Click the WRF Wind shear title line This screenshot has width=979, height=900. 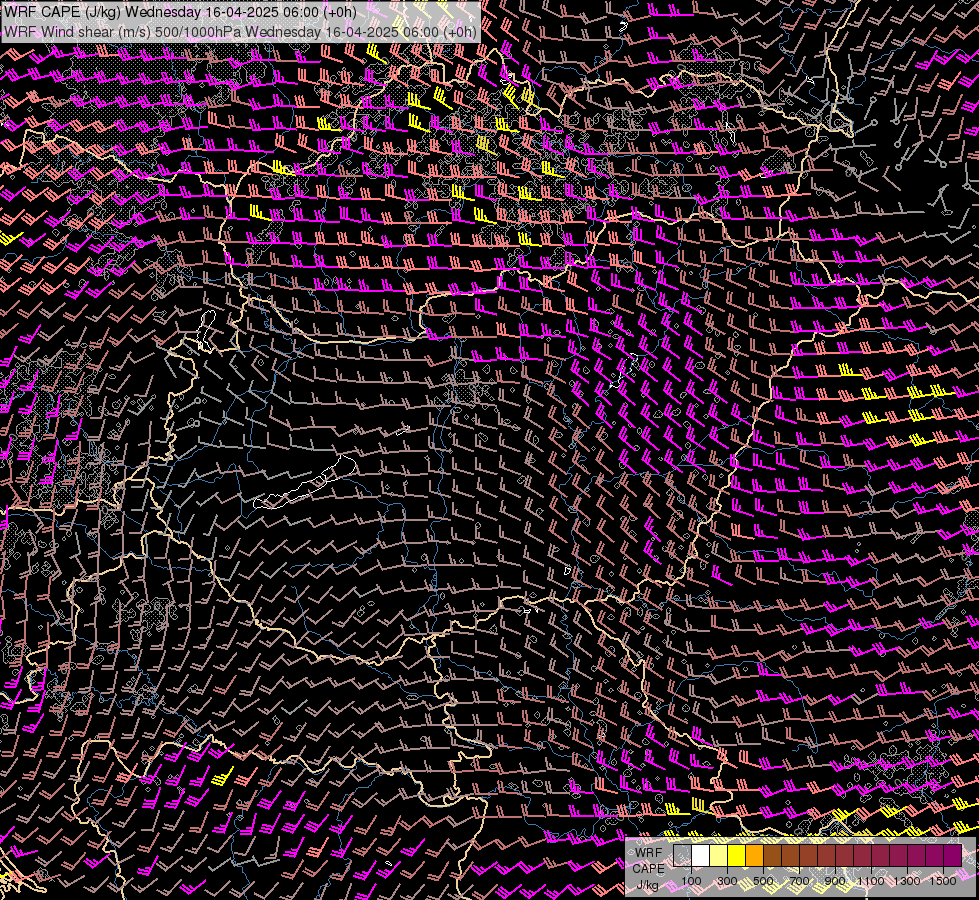point(240,32)
